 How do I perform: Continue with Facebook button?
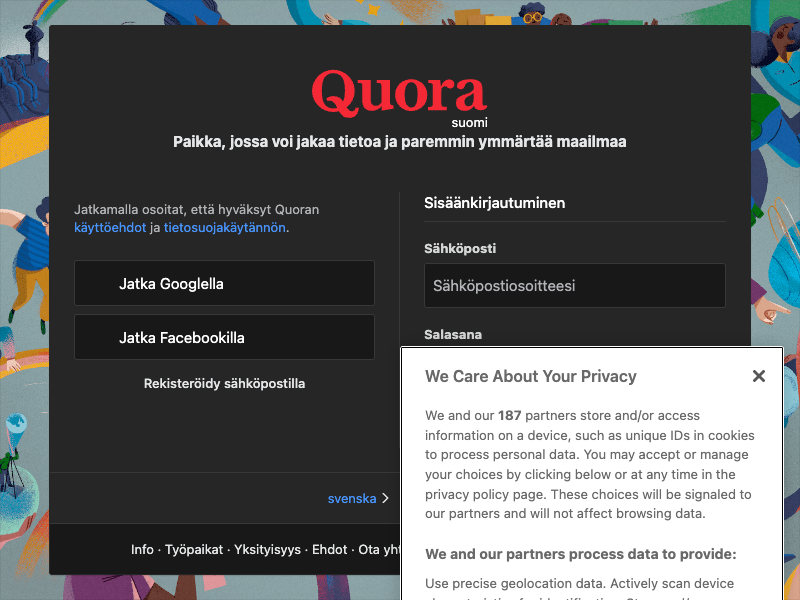[x=224, y=337]
